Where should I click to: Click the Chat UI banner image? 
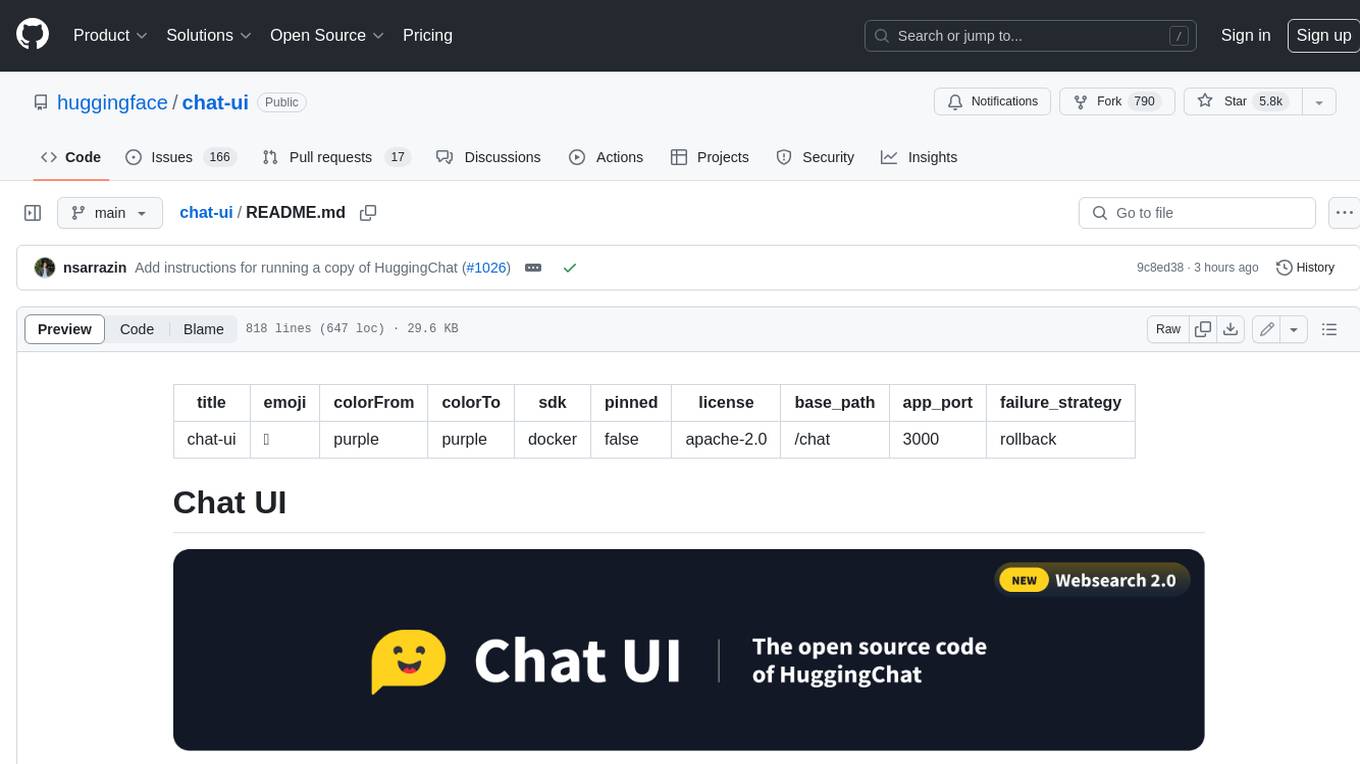pos(688,650)
